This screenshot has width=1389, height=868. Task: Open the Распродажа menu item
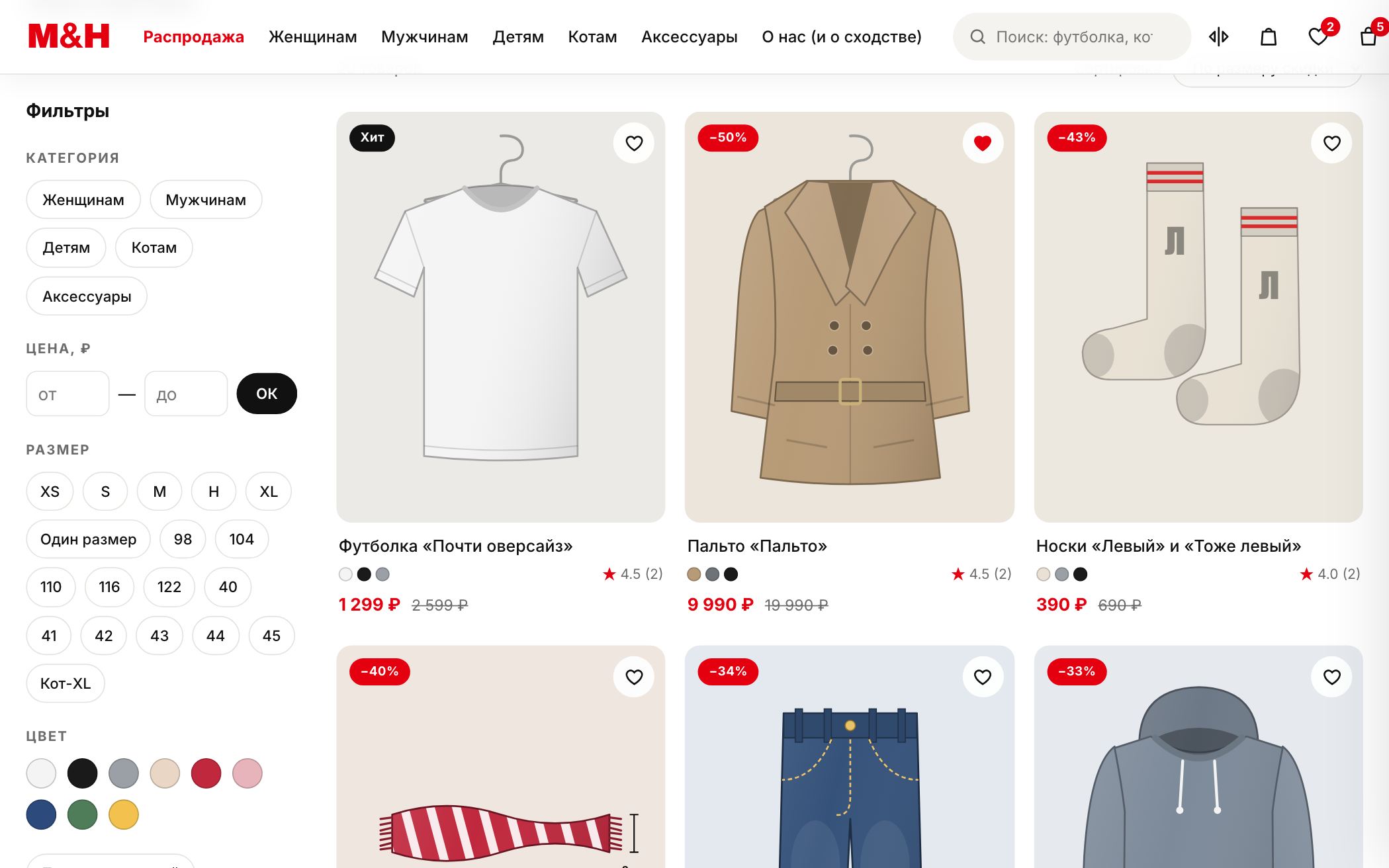[x=193, y=37]
